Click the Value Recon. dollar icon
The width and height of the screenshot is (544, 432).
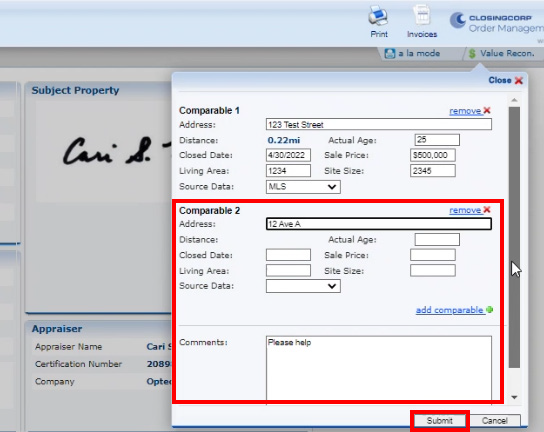pyautogui.click(x=472, y=53)
